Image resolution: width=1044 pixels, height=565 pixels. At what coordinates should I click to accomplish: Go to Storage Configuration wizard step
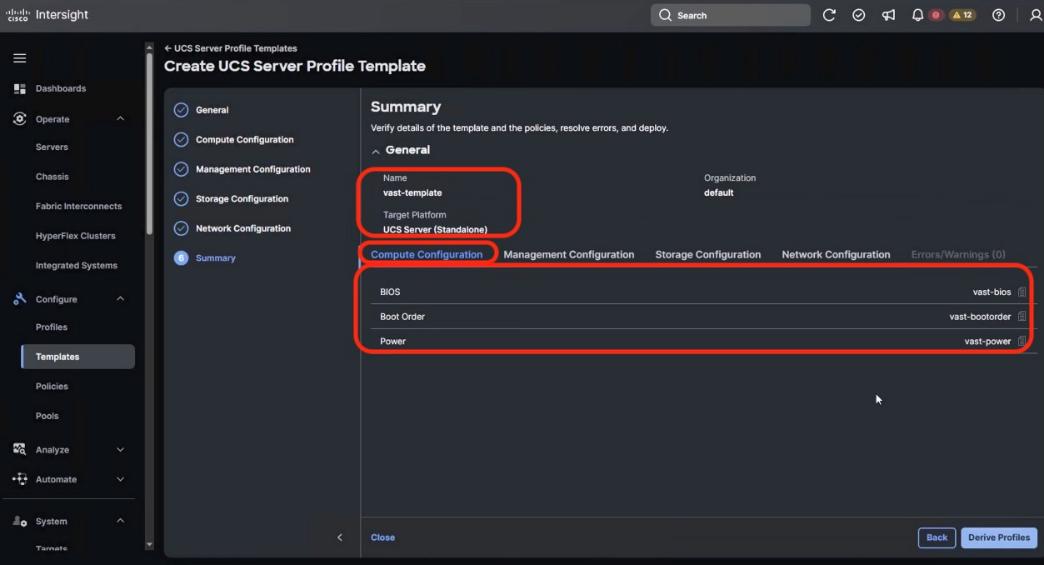[x=242, y=198]
